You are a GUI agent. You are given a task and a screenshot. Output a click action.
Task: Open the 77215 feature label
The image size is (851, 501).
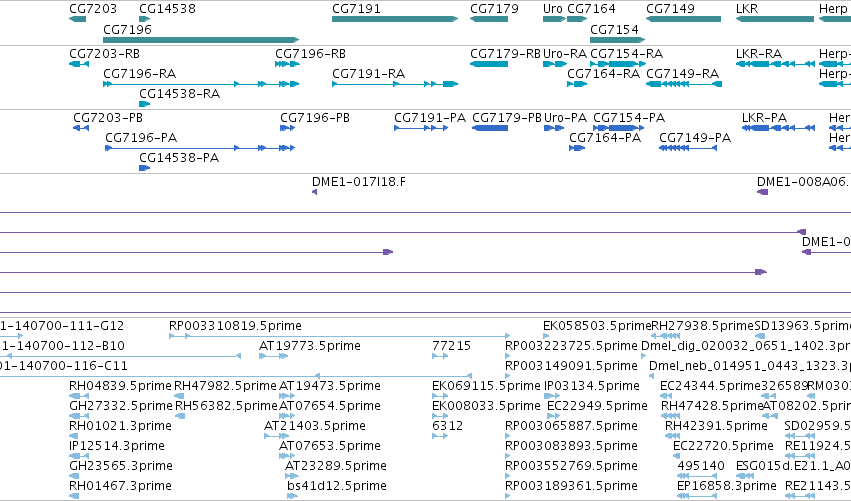451,346
